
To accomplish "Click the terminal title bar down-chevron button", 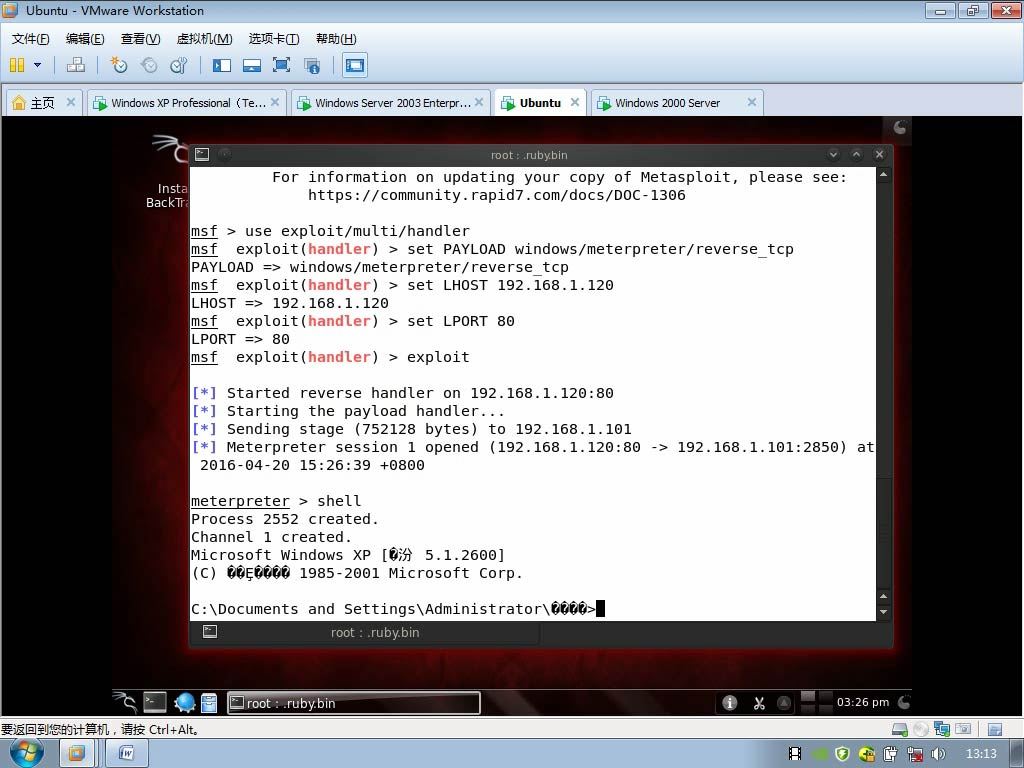I will click(x=833, y=154).
